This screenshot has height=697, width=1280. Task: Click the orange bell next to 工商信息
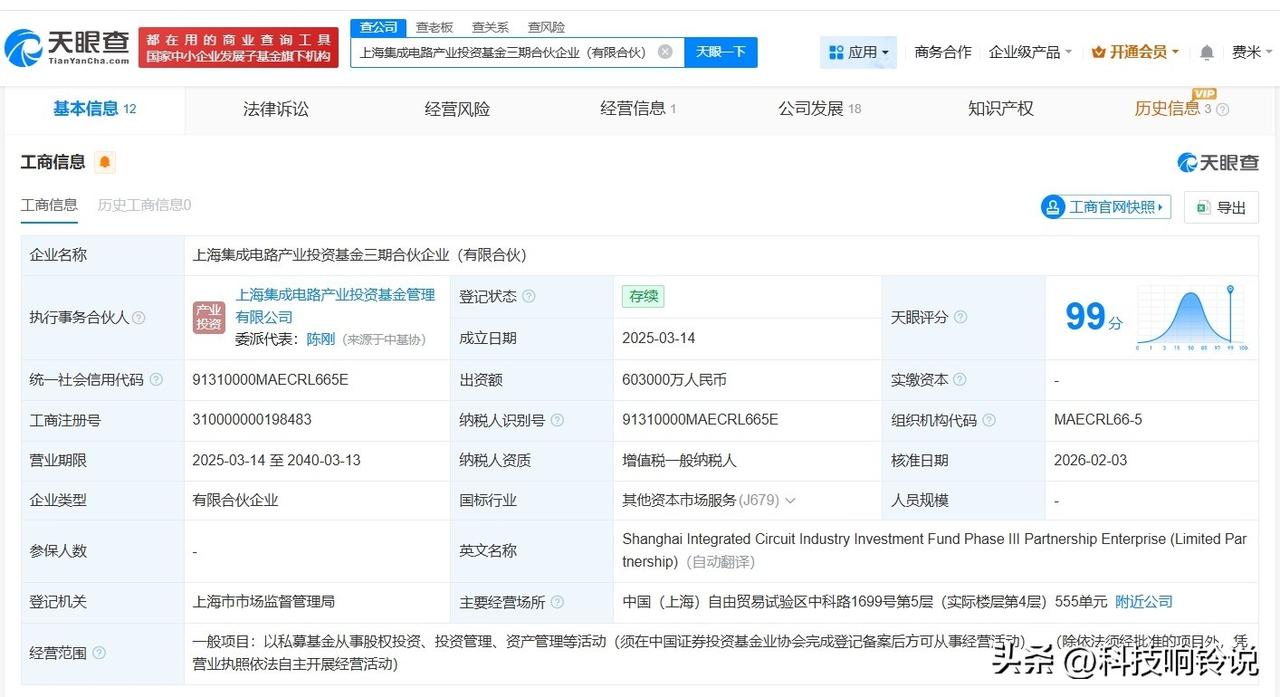pyautogui.click(x=105, y=162)
